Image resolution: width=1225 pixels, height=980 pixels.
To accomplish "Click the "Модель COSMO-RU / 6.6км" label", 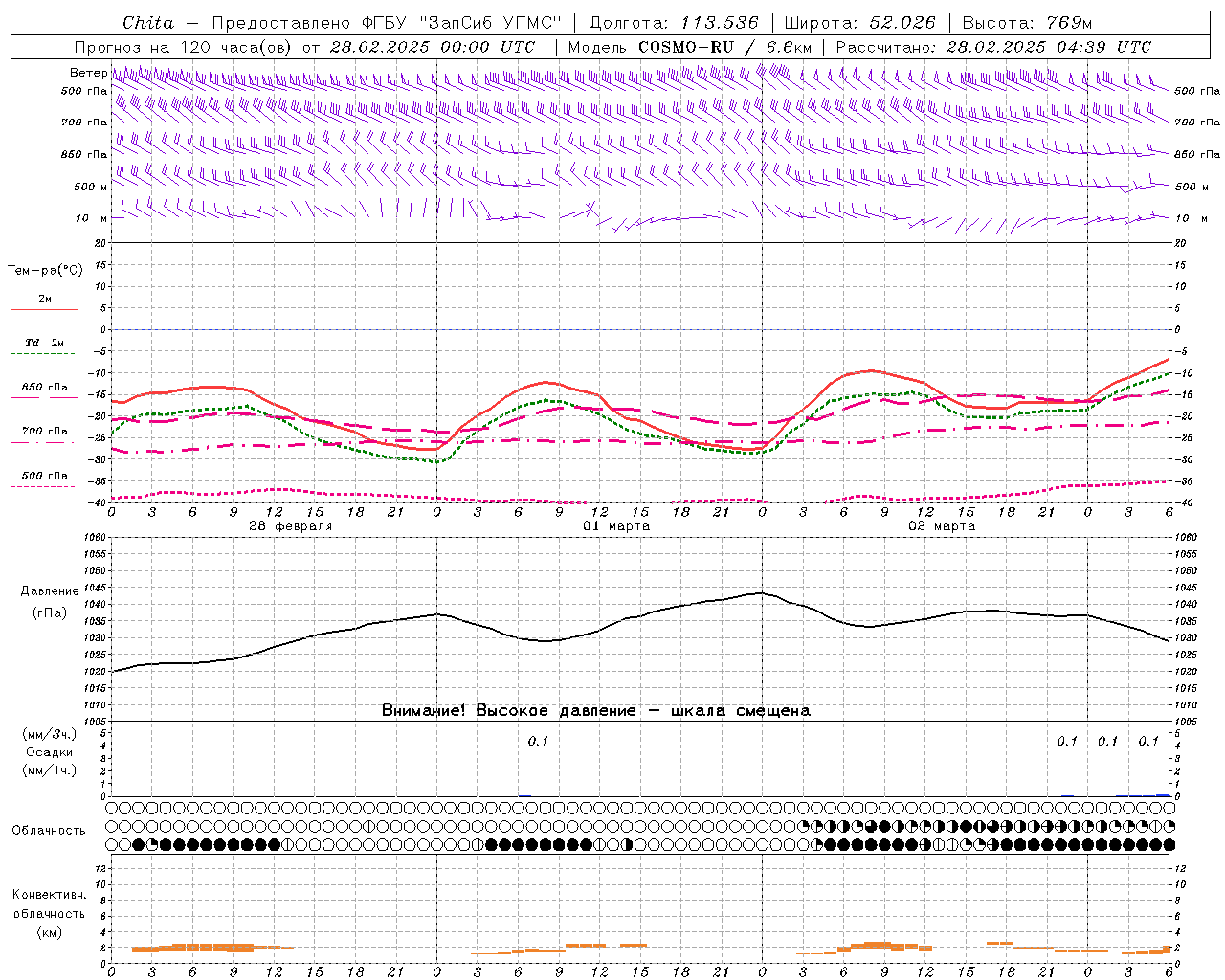I will pyautogui.click(x=689, y=46).
